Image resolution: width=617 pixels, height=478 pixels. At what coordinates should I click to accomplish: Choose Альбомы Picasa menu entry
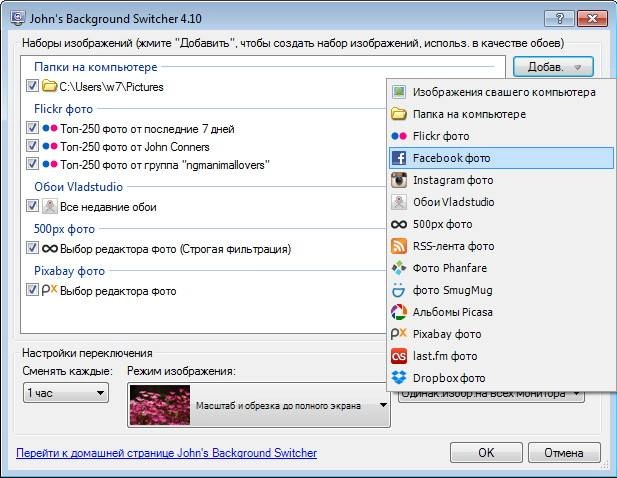pyautogui.click(x=501, y=312)
